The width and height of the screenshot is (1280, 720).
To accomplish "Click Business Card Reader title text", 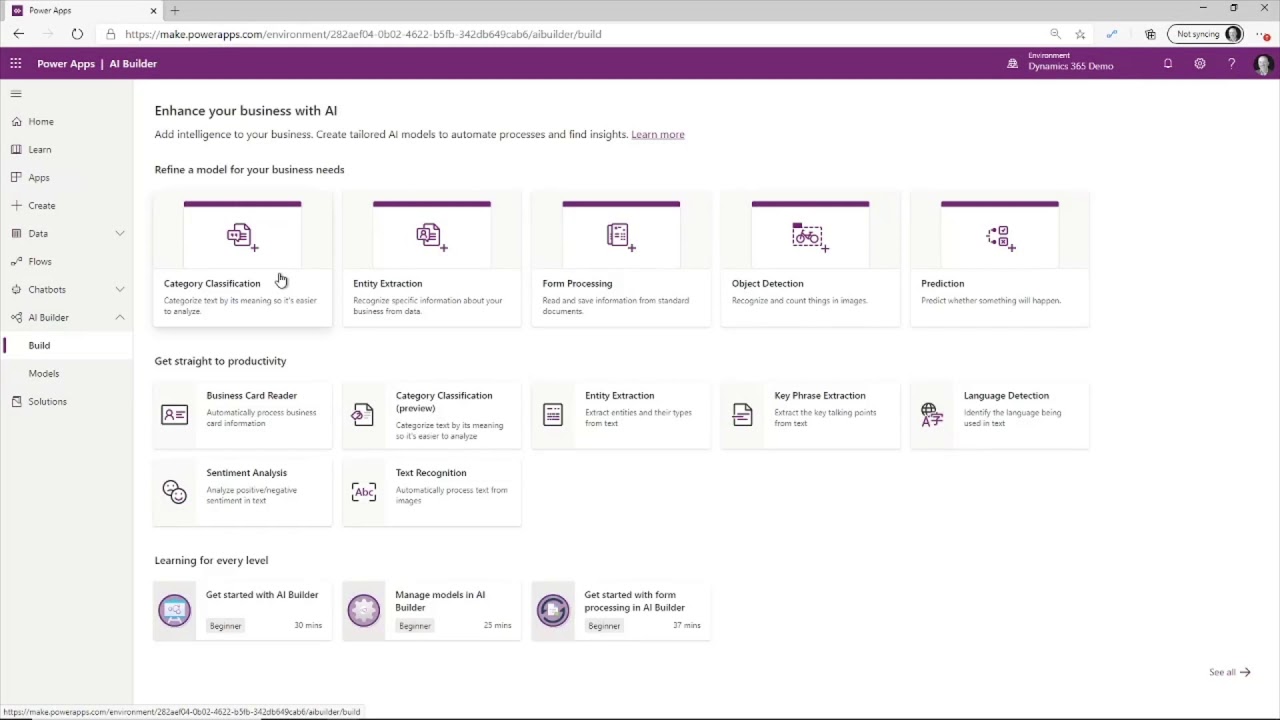I will pyautogui.click(x=251, y=396).
